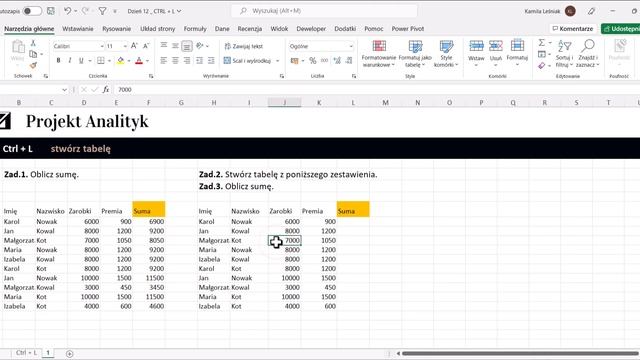Open Sortuj i filtruj menu
Viewport: 640px width, 360px height.
click(x=564, y=53)
